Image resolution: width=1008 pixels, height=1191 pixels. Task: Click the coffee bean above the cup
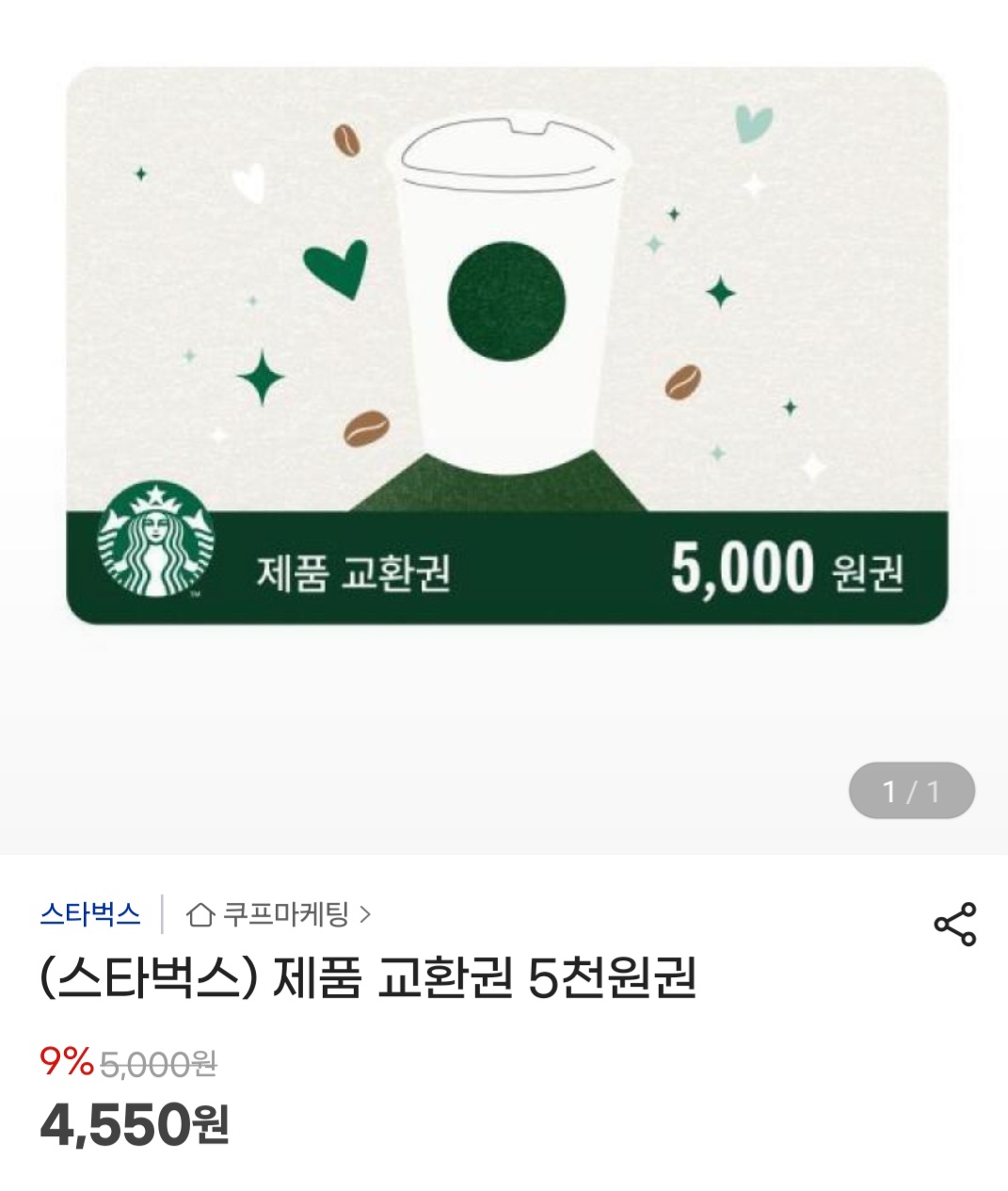[346, 140]
